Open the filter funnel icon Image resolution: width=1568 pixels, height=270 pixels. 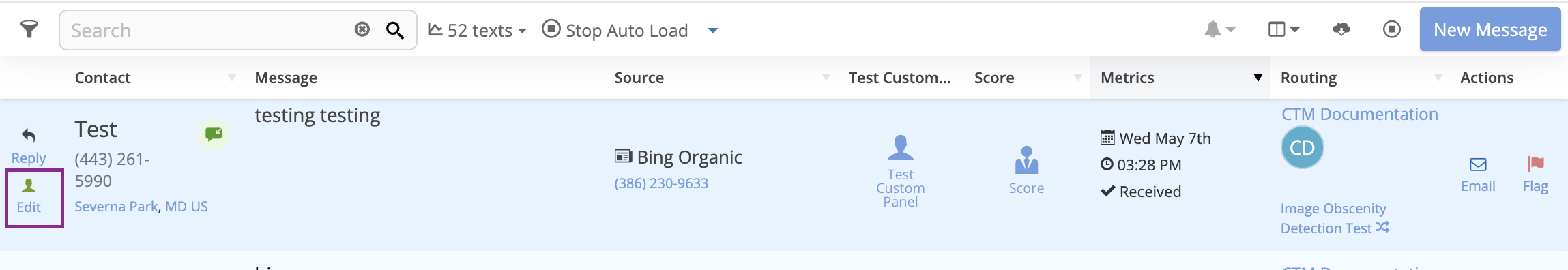tap(29, 29)
